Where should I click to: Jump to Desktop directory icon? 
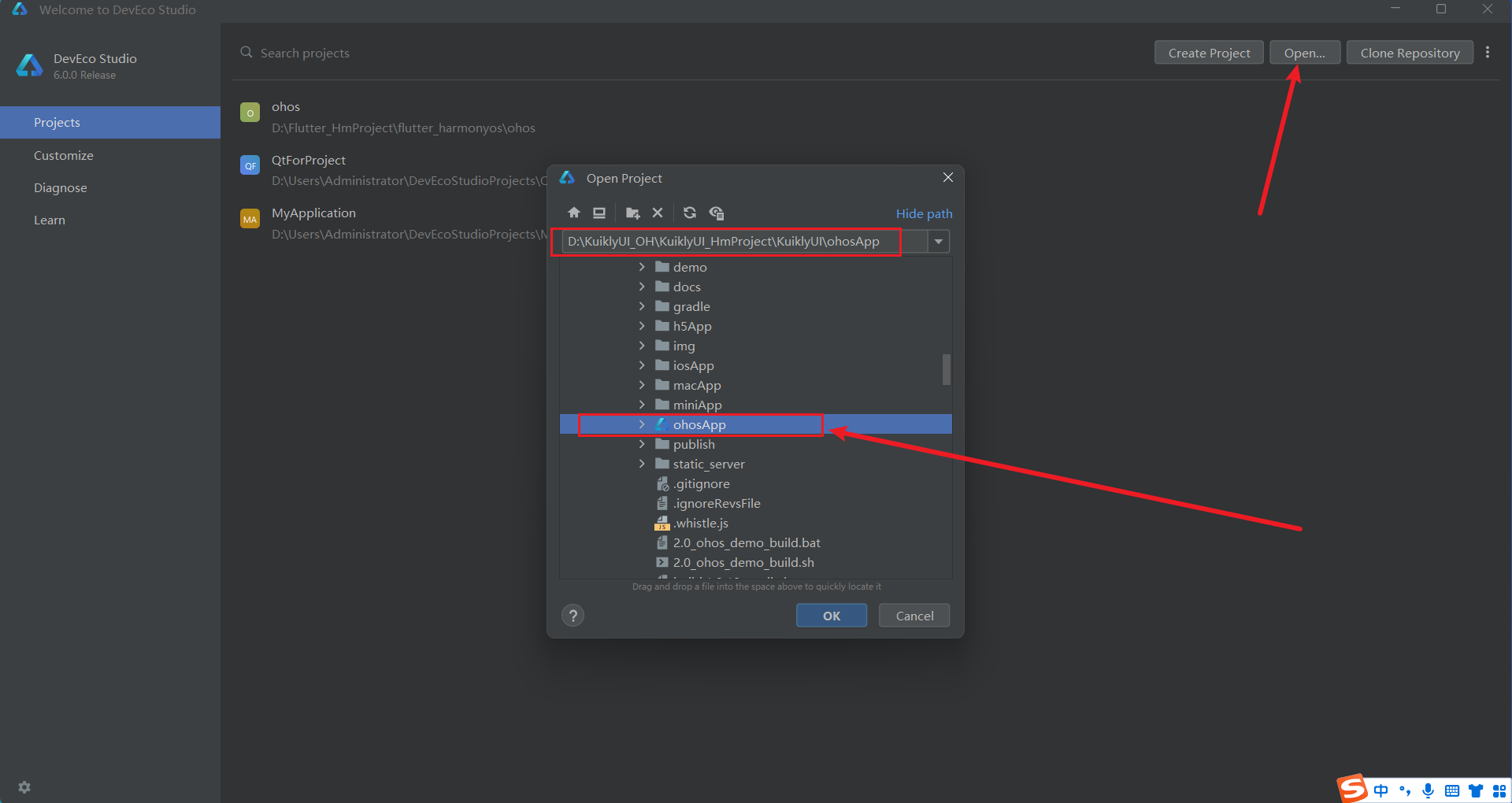pyautogui.click(x=599, y=213)
